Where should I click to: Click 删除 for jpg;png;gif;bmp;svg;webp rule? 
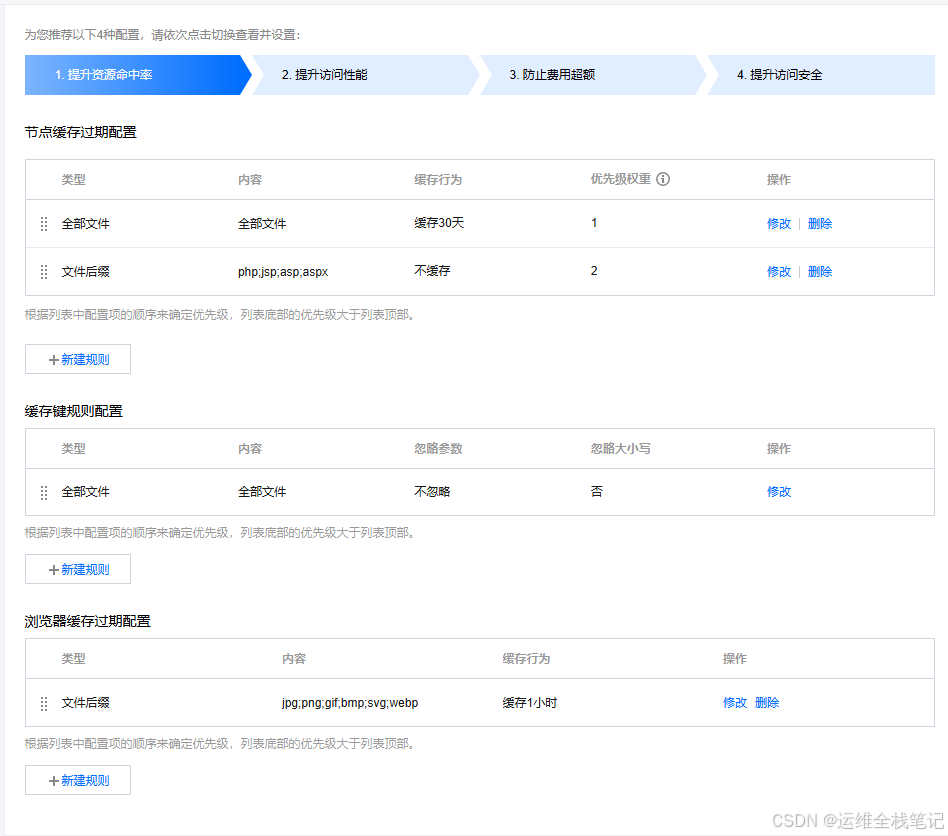[767, 703]
